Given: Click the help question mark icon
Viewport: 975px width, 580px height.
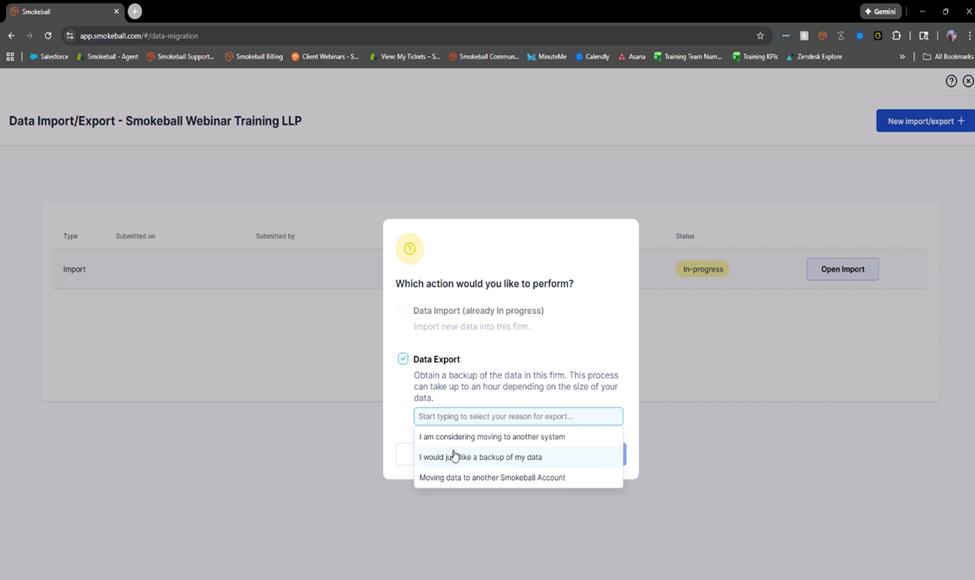Looking at the screenshot, I should click(951, 81).
